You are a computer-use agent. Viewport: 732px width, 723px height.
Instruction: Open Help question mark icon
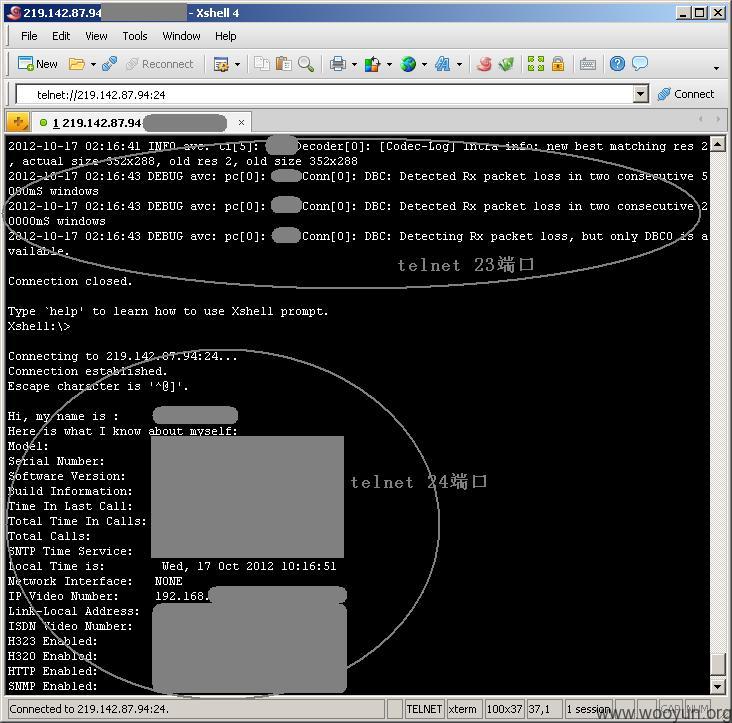pos(617,63)
